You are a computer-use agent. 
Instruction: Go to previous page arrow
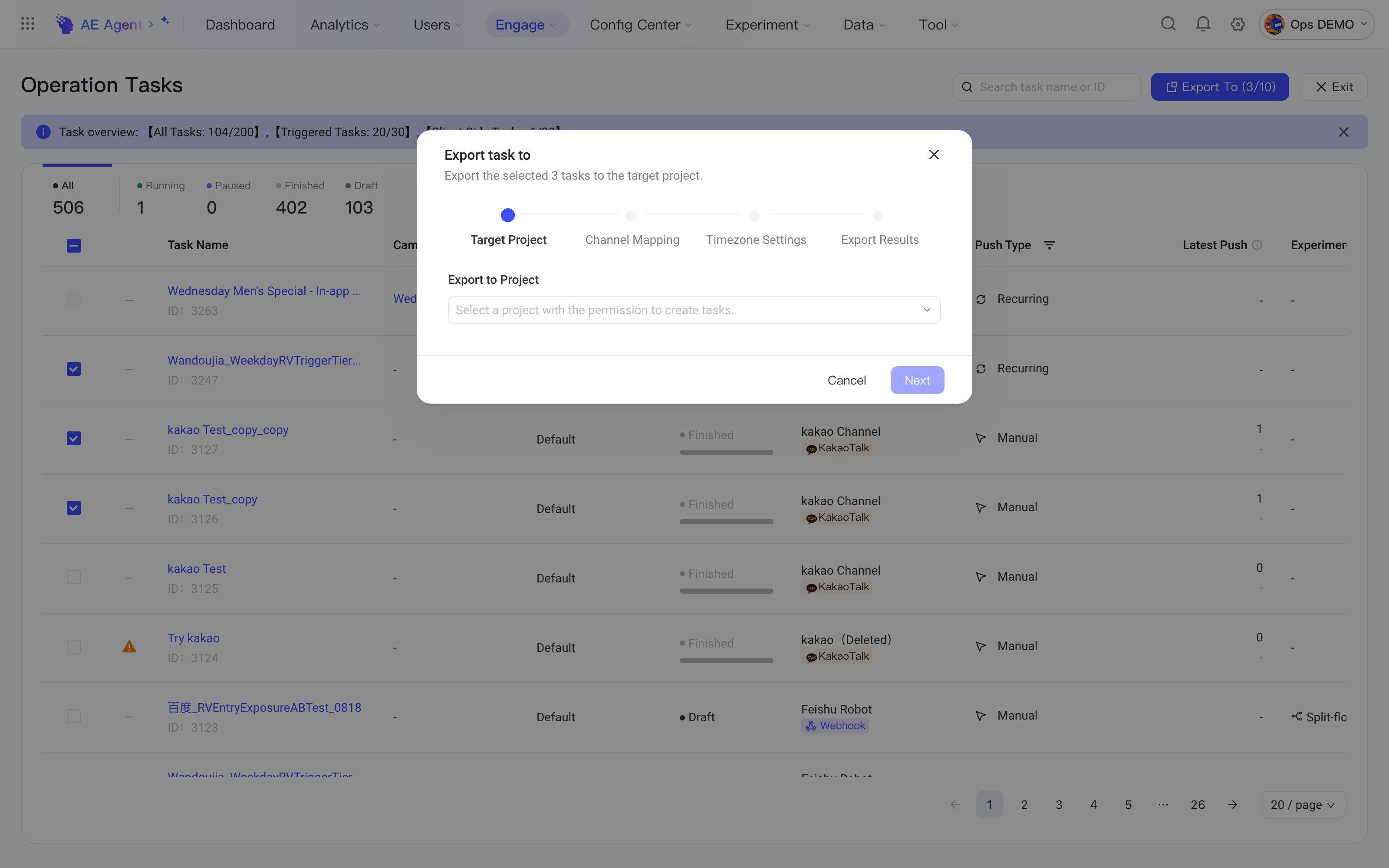click(x=955, y=805)
